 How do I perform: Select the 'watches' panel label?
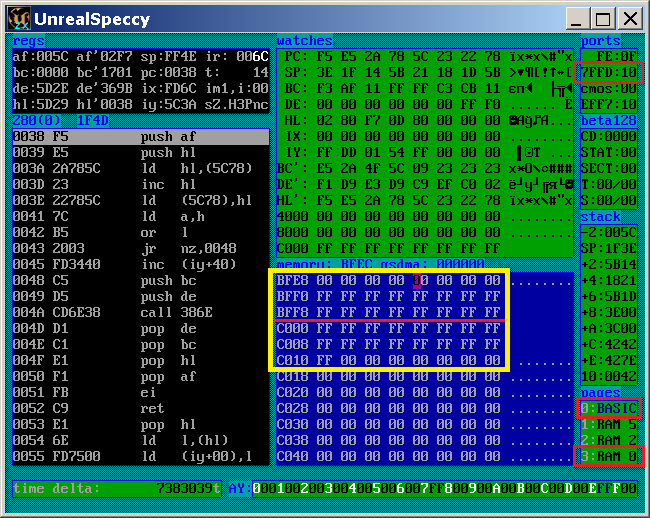tap(305, 41)
